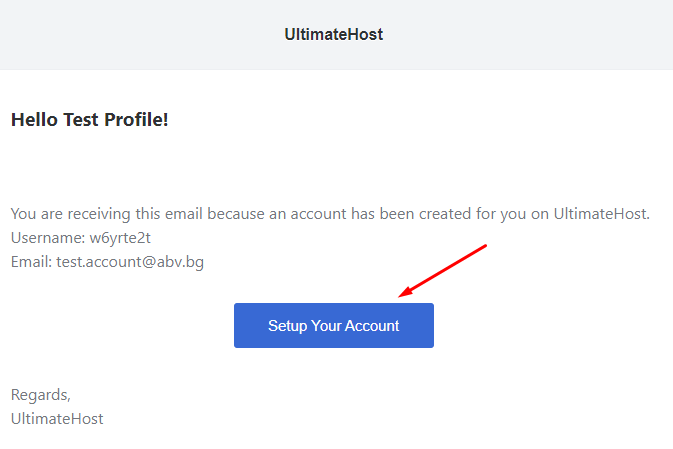Click the word 'Hello' in the greeting
The image size is (673, 449).
pyautogui.click(x=34, y=120)
